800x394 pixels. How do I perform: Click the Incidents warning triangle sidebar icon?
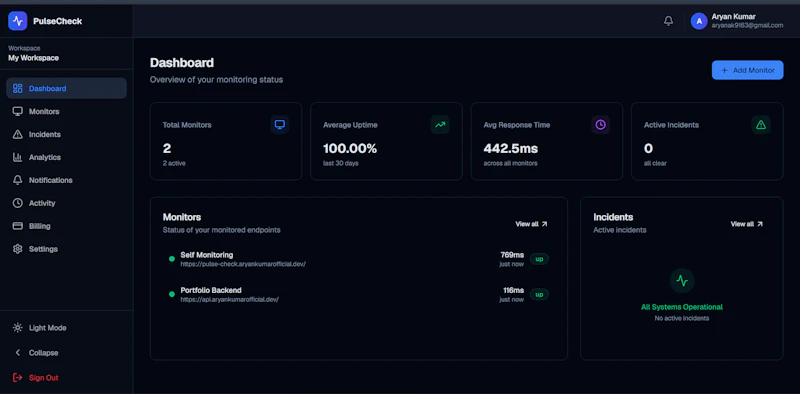tap(18, 134)
